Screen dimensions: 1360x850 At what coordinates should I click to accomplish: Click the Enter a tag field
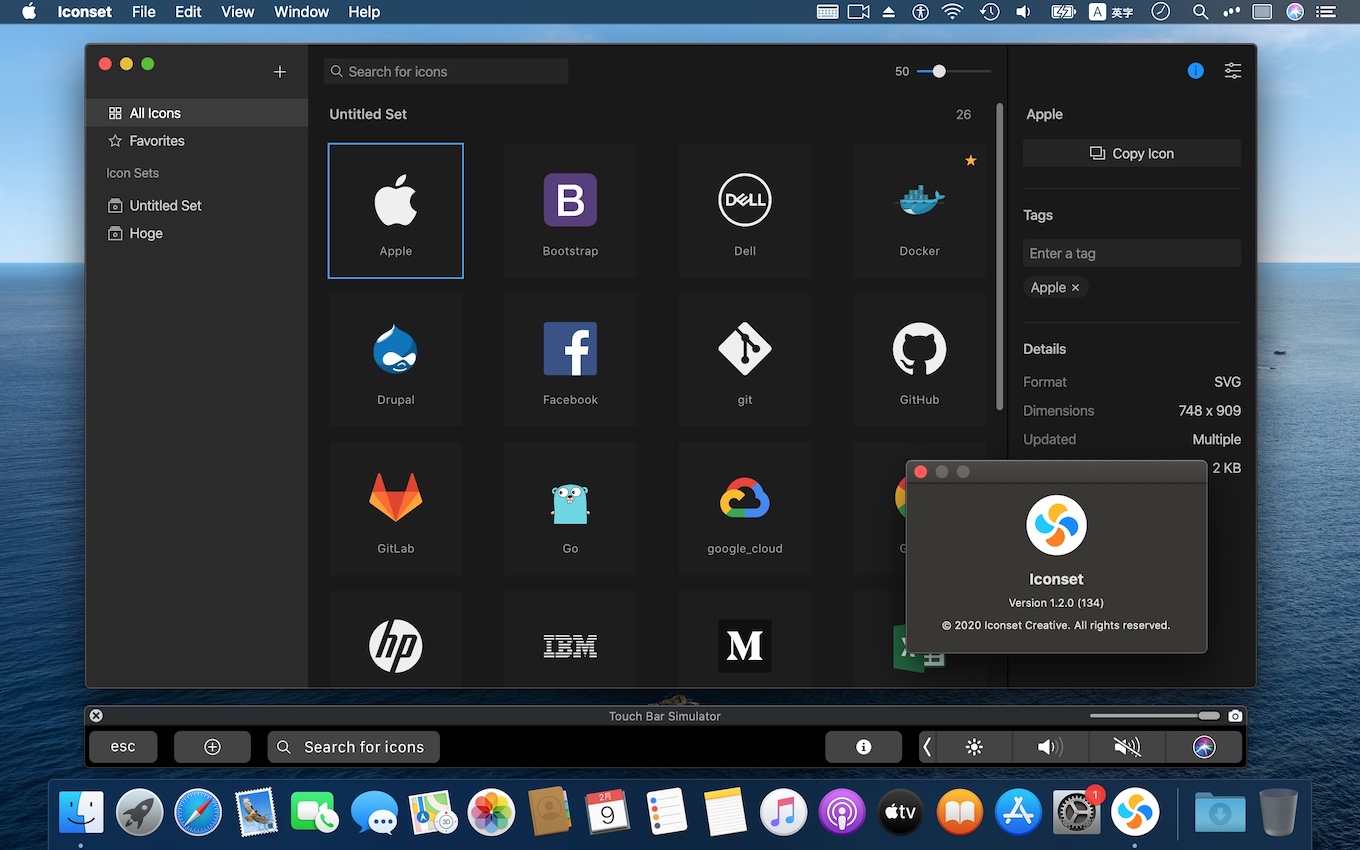tap(1132, 253)
